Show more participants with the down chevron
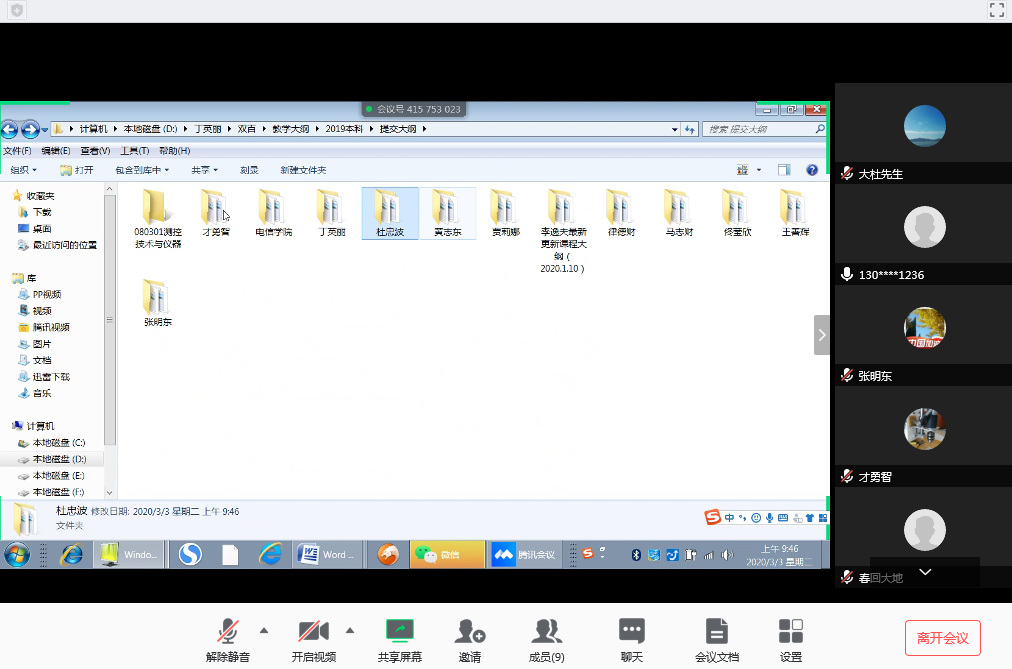Viewport: 1012px width, 669px height. point(925,572)
